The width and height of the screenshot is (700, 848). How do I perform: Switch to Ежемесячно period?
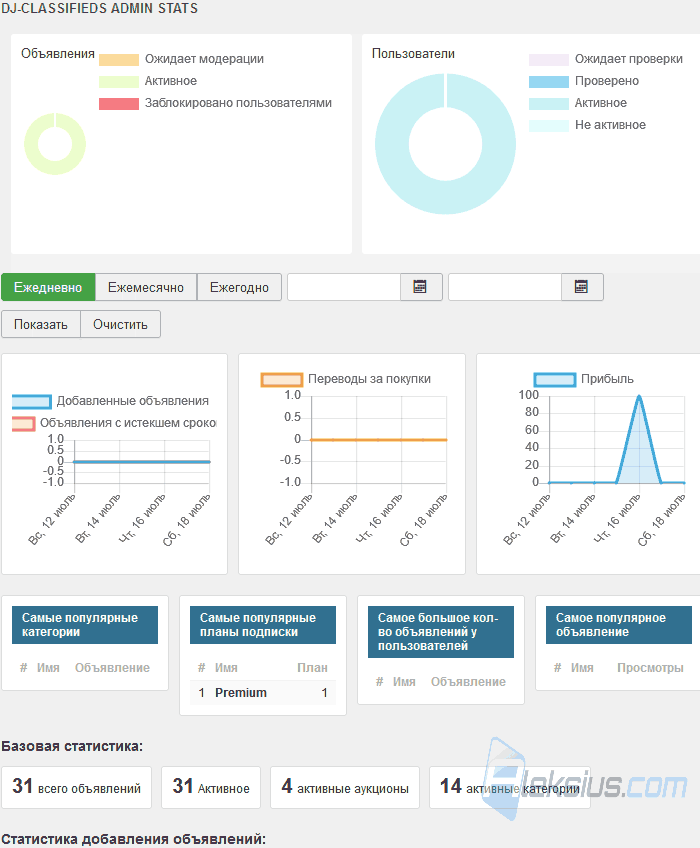(146, 287)
